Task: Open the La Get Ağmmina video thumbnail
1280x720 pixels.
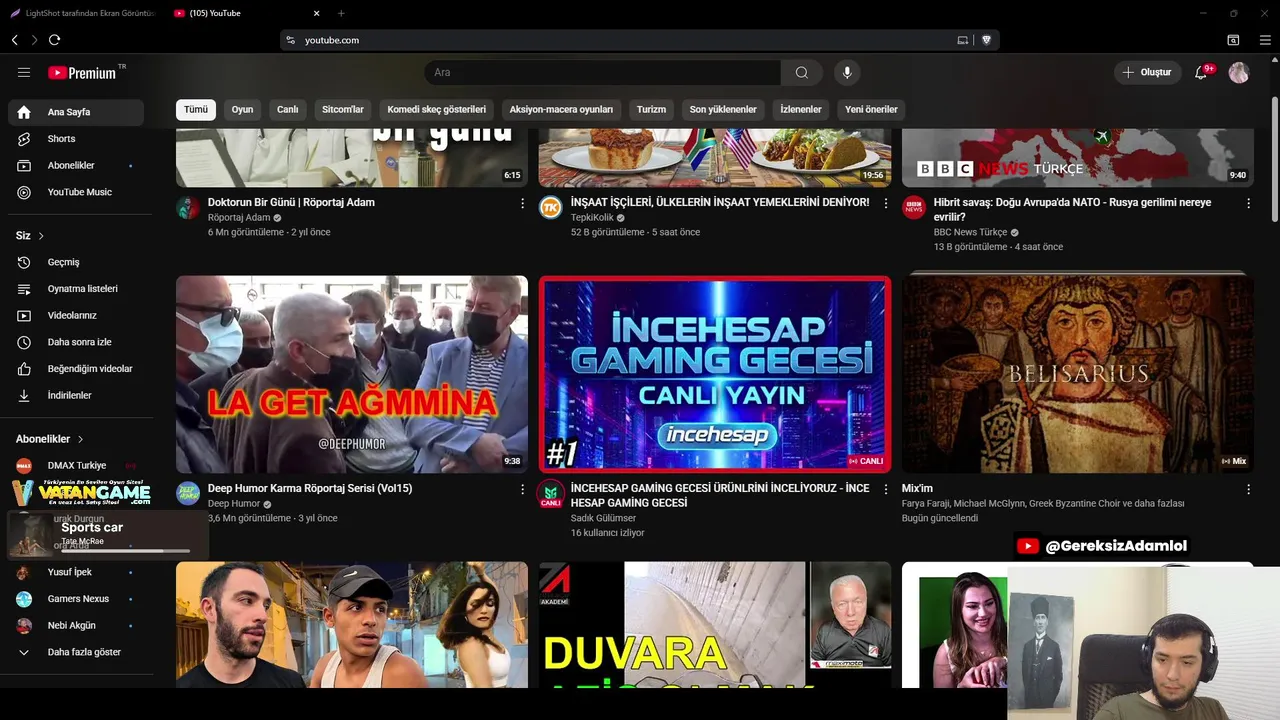Action: (x=352, y=374)
